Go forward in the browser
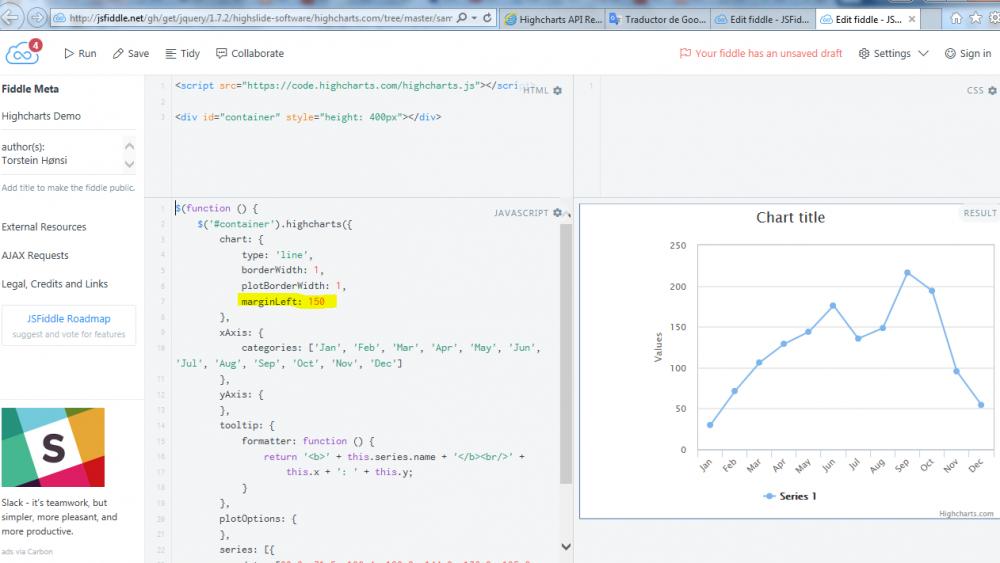 (37, 18)
